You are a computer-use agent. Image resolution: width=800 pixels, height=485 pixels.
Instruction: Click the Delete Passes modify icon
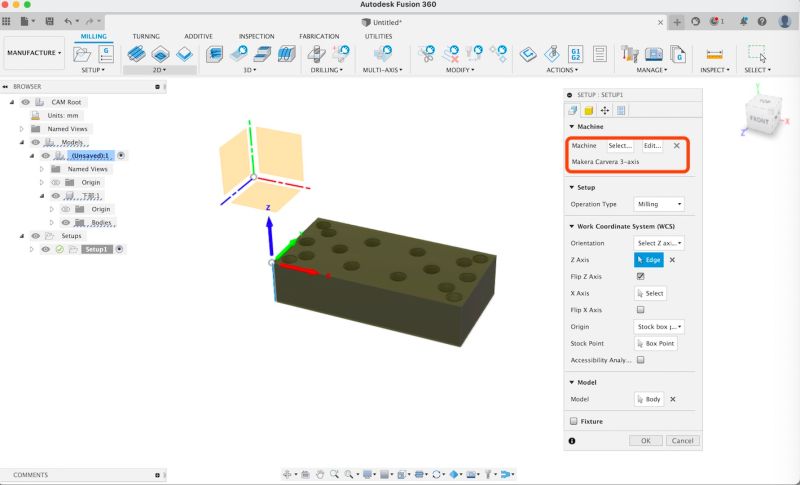click(451, 54)
